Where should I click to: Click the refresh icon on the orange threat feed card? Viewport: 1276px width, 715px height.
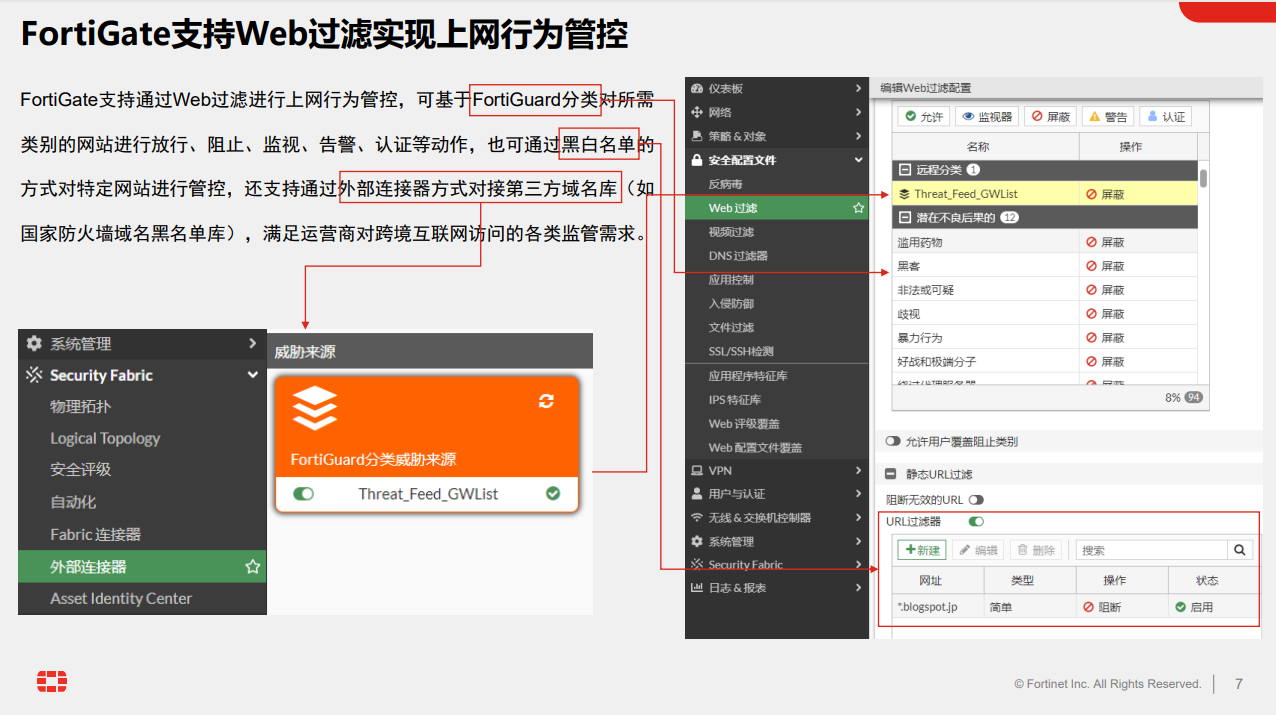[x=546, y=401]
